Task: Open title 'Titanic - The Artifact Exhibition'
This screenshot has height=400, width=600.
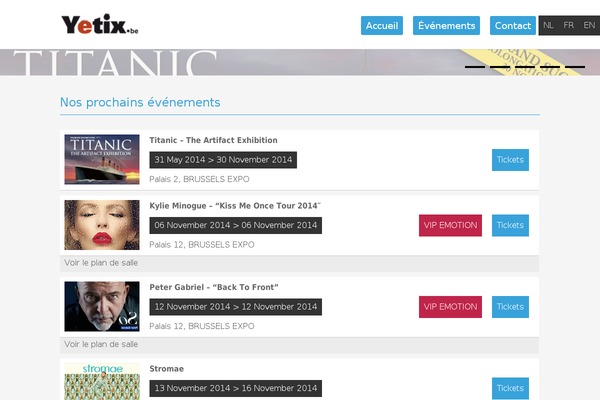Action: coord(213,140)
